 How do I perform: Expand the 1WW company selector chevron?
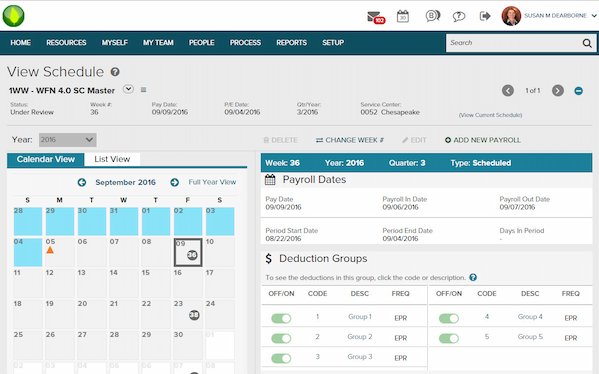(x=128, y=89)
